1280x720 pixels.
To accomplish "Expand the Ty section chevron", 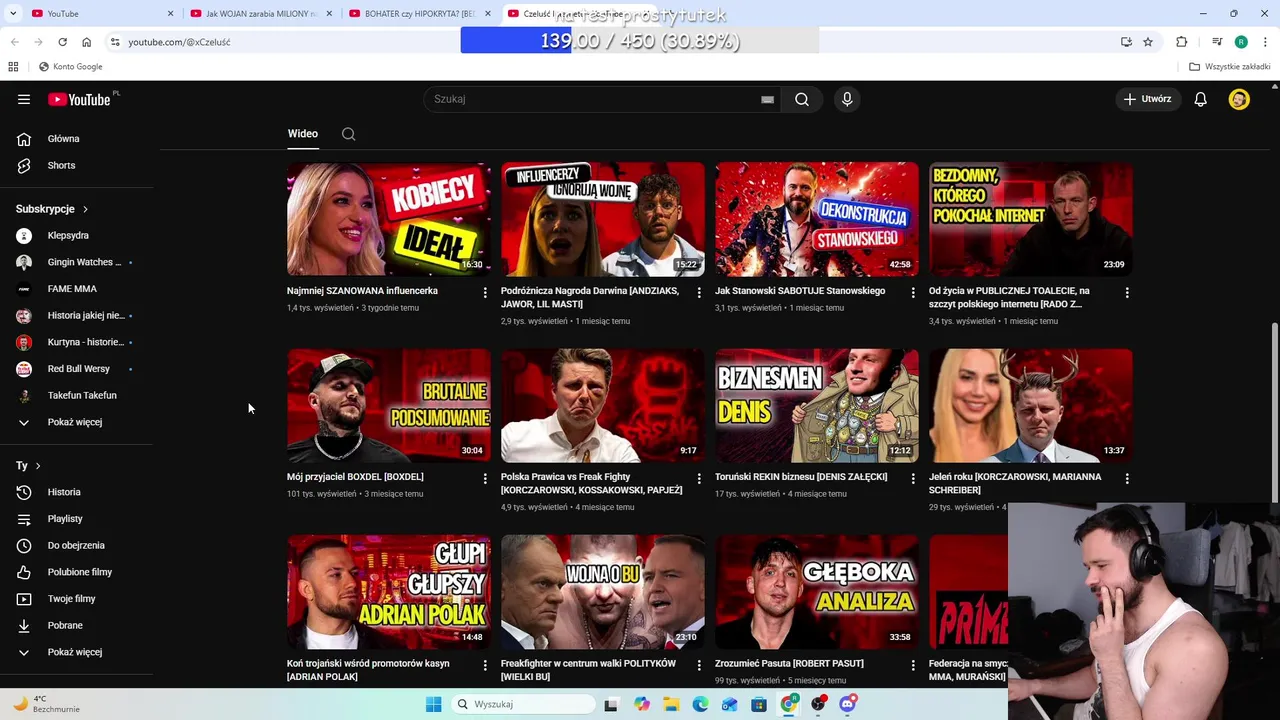I will point(38,466).
